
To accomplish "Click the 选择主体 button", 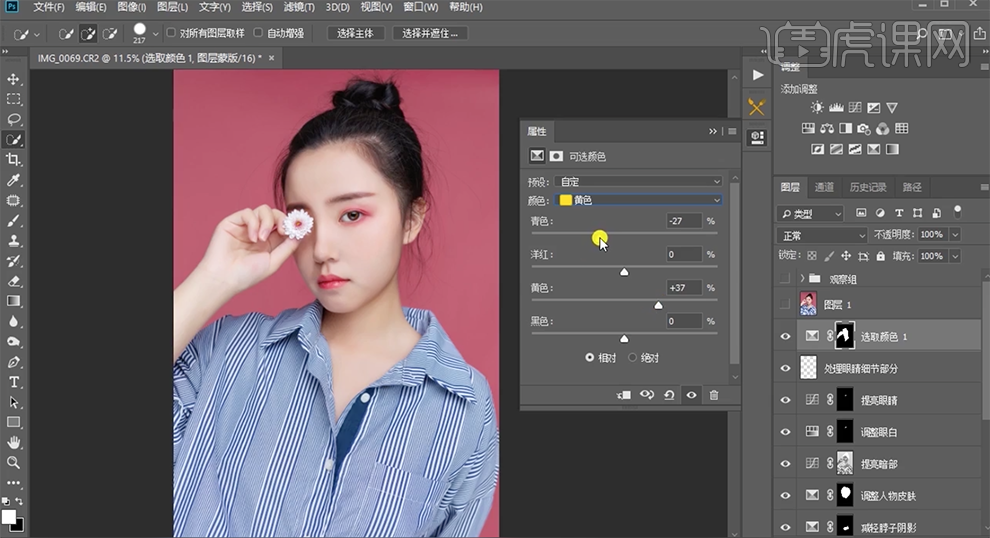I will pos(355,33).
